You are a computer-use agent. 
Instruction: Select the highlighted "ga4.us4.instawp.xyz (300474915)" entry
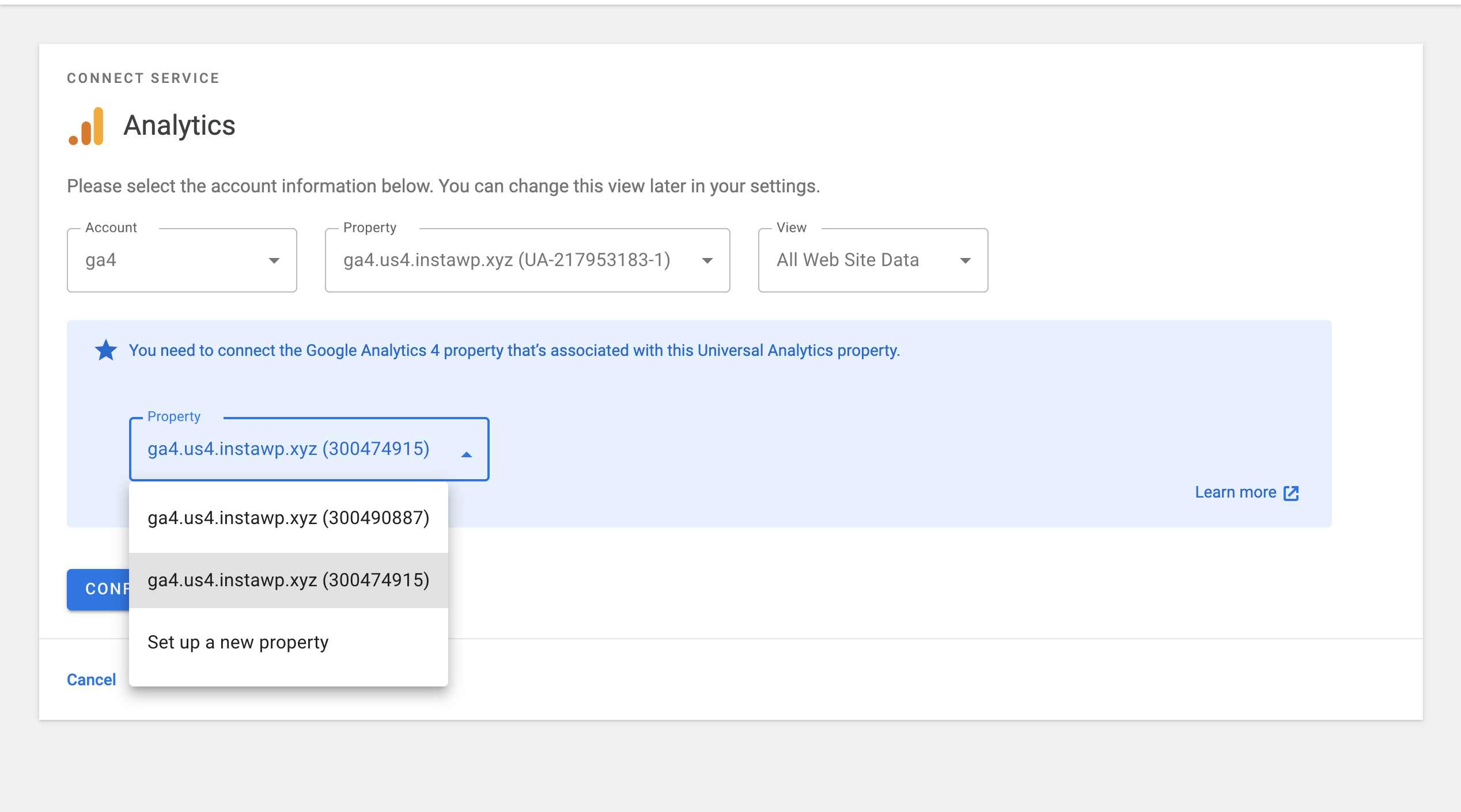point(288,580)
